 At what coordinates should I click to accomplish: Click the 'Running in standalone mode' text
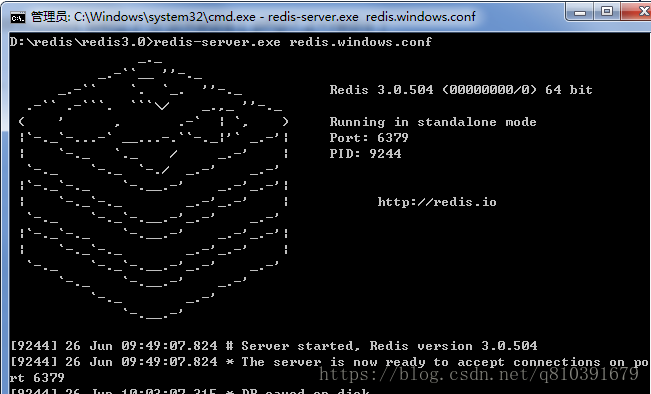tap(433, 122)
